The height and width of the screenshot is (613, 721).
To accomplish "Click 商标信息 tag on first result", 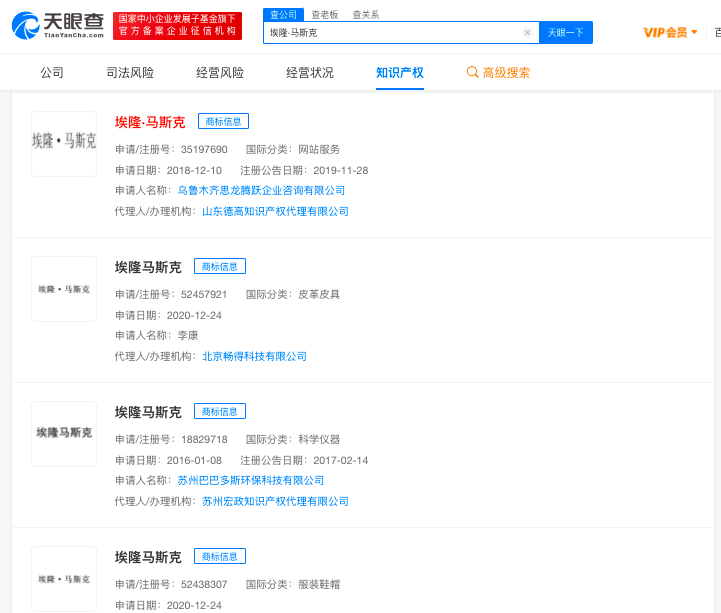I will click(x=223, y=121).
